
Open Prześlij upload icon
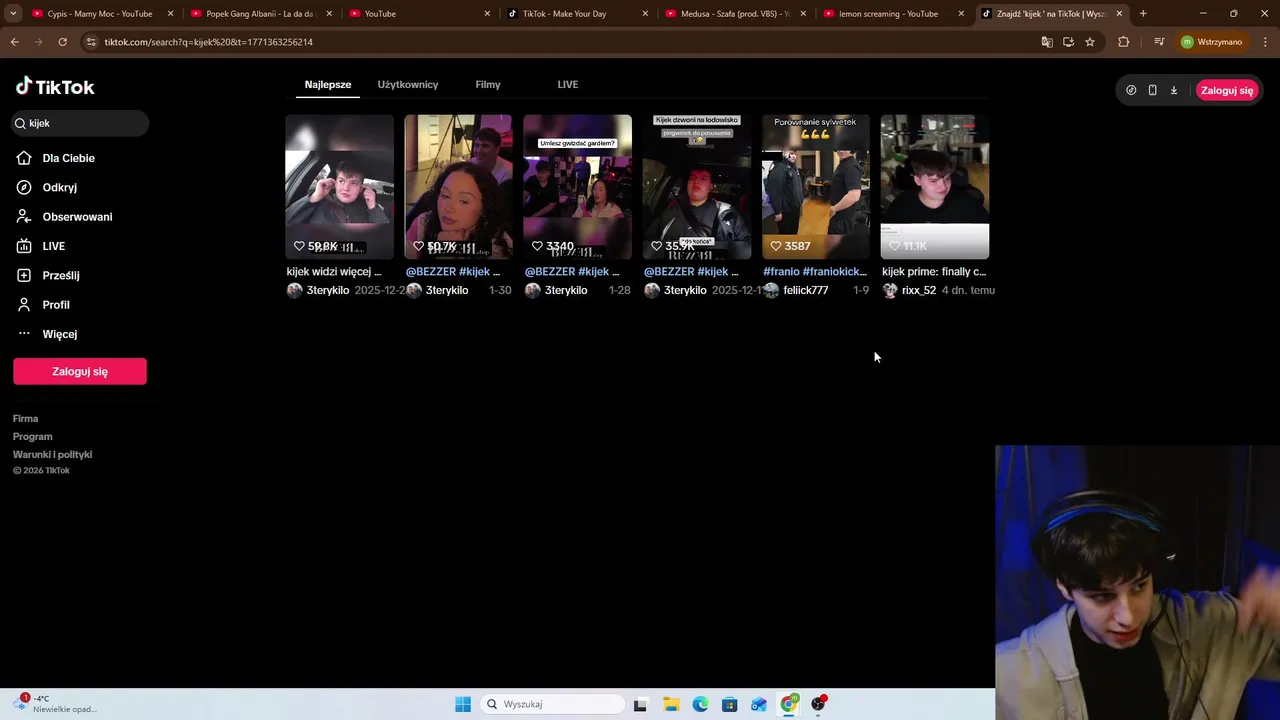tap(24, 275)
